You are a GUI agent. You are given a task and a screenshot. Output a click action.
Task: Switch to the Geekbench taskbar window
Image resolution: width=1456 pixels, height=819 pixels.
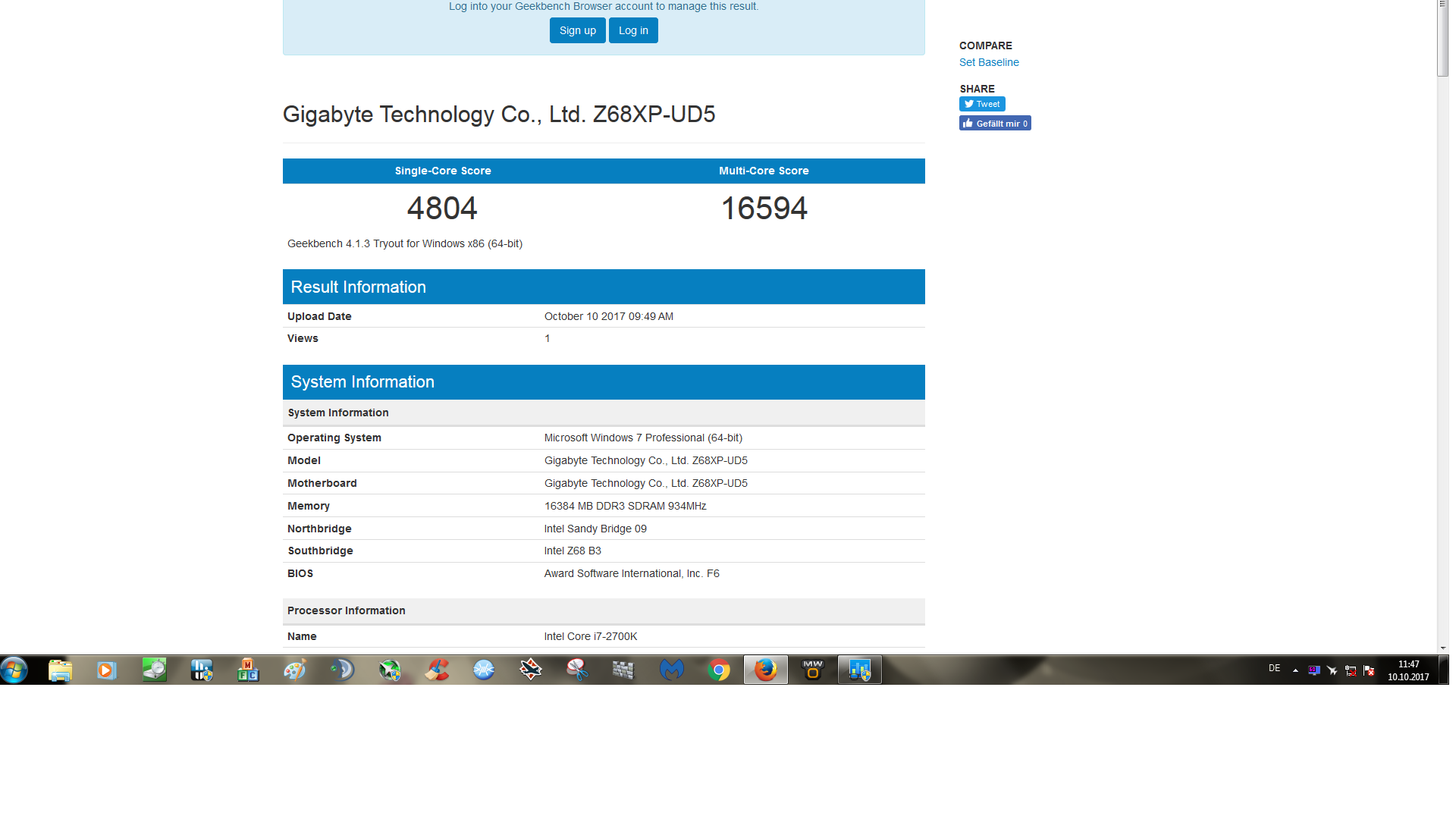click(860, 670)
